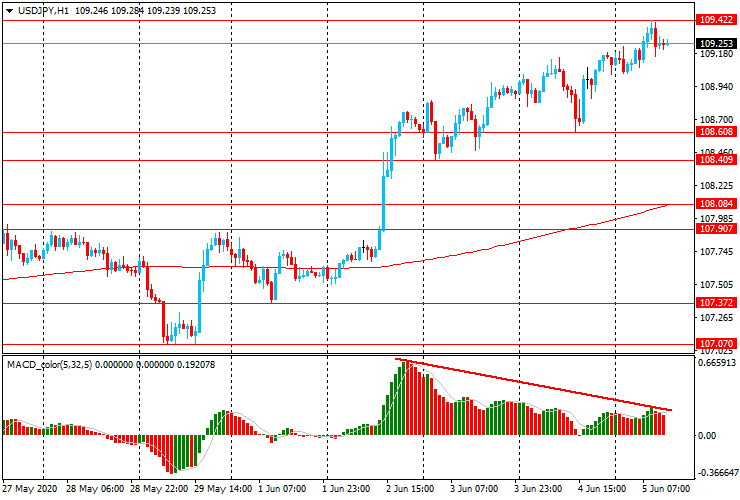This screenshot has width=740, height=500.
Task: Click the 108.700 price scale value
Action: point(716,120)
